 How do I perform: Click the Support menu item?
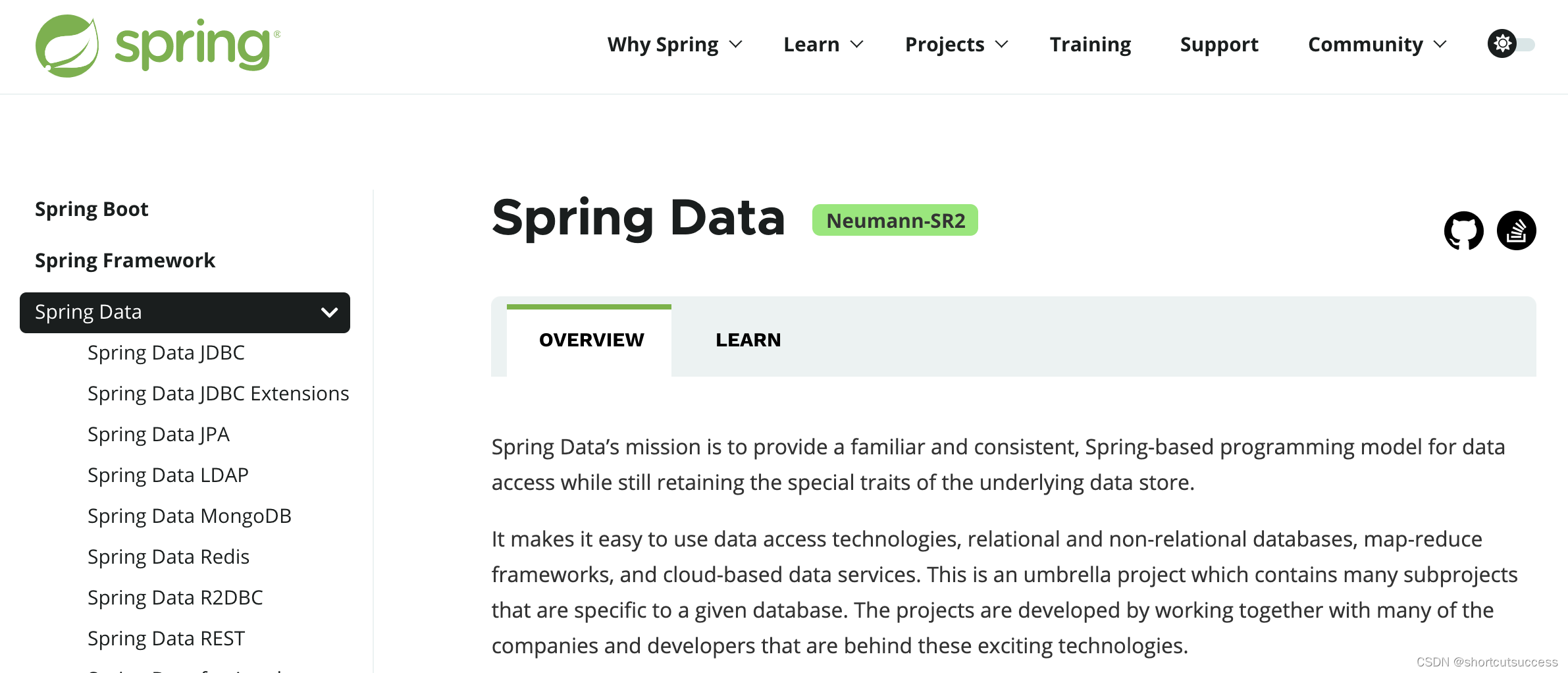click(1218, 44)
